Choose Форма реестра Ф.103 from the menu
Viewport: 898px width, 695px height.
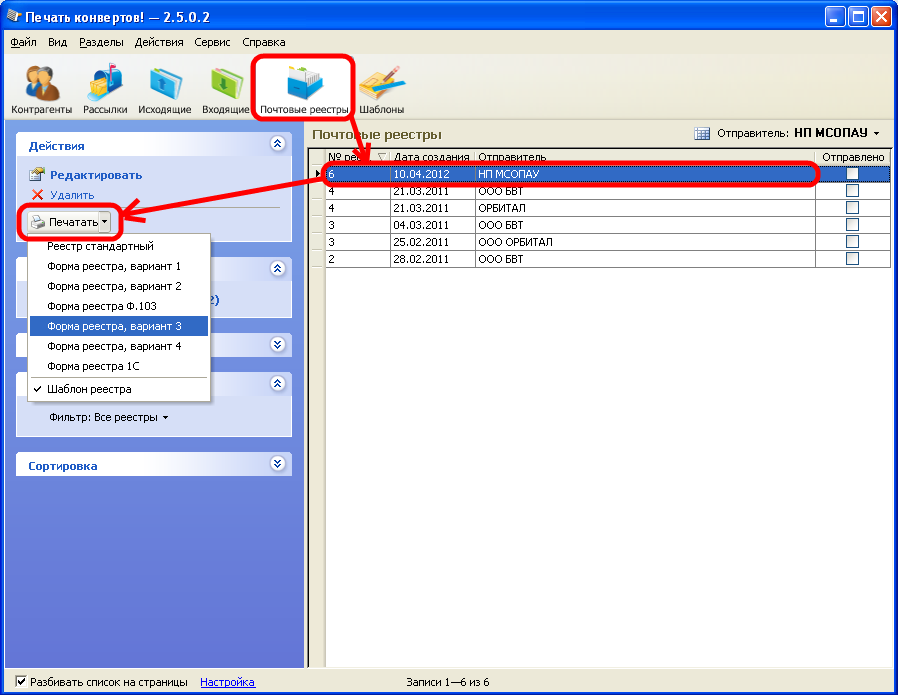click(101, 305)
